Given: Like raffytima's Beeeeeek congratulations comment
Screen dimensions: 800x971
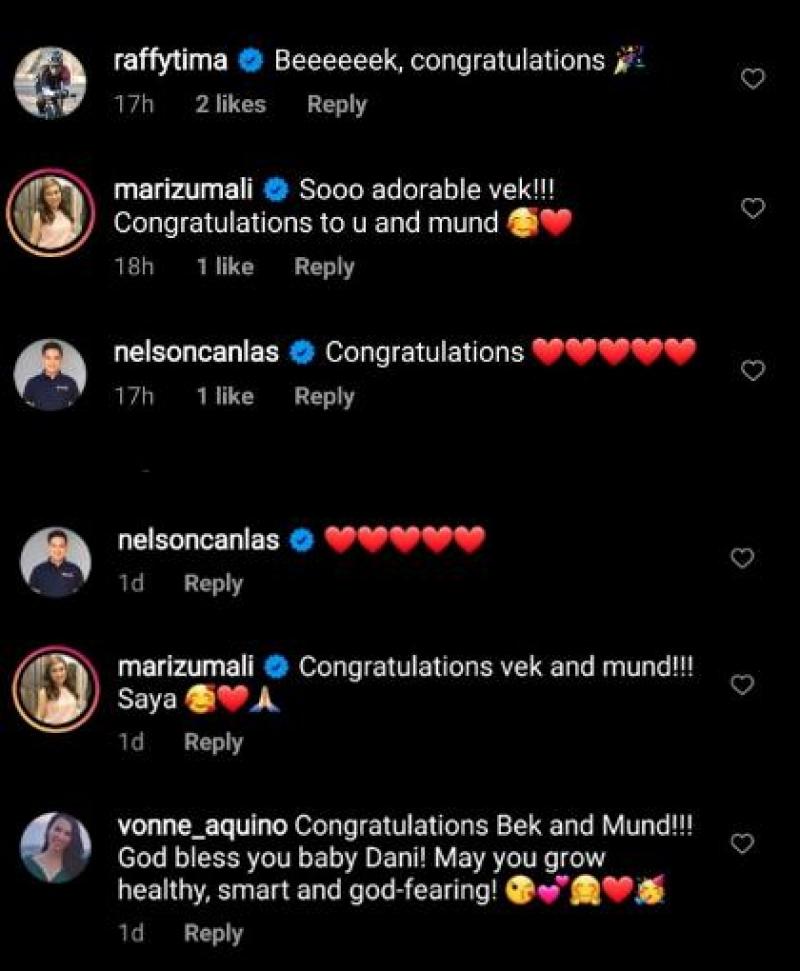Looking at the screenshot, I should (x=752, y=79).
